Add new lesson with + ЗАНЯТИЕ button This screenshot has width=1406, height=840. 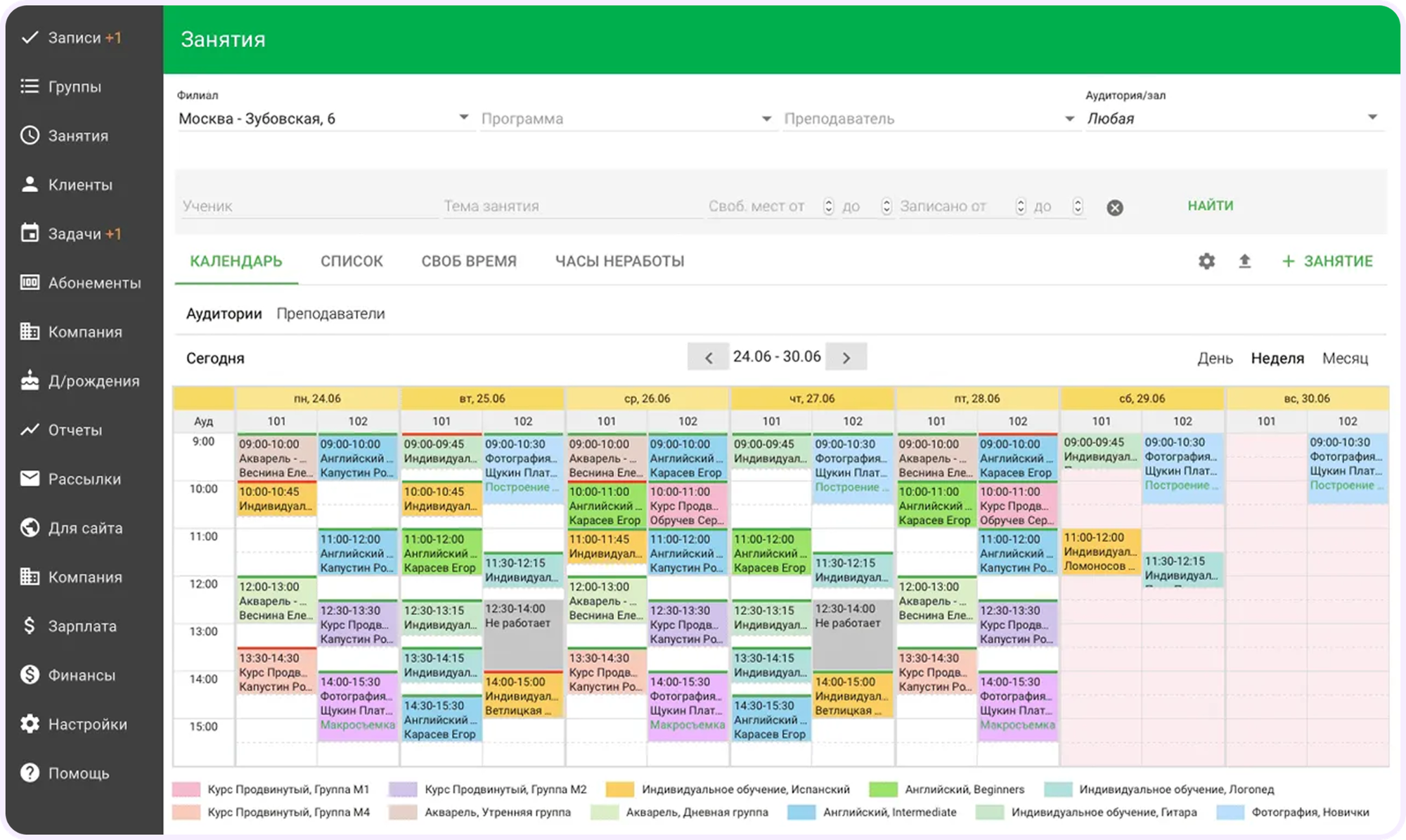(1327, 261)
